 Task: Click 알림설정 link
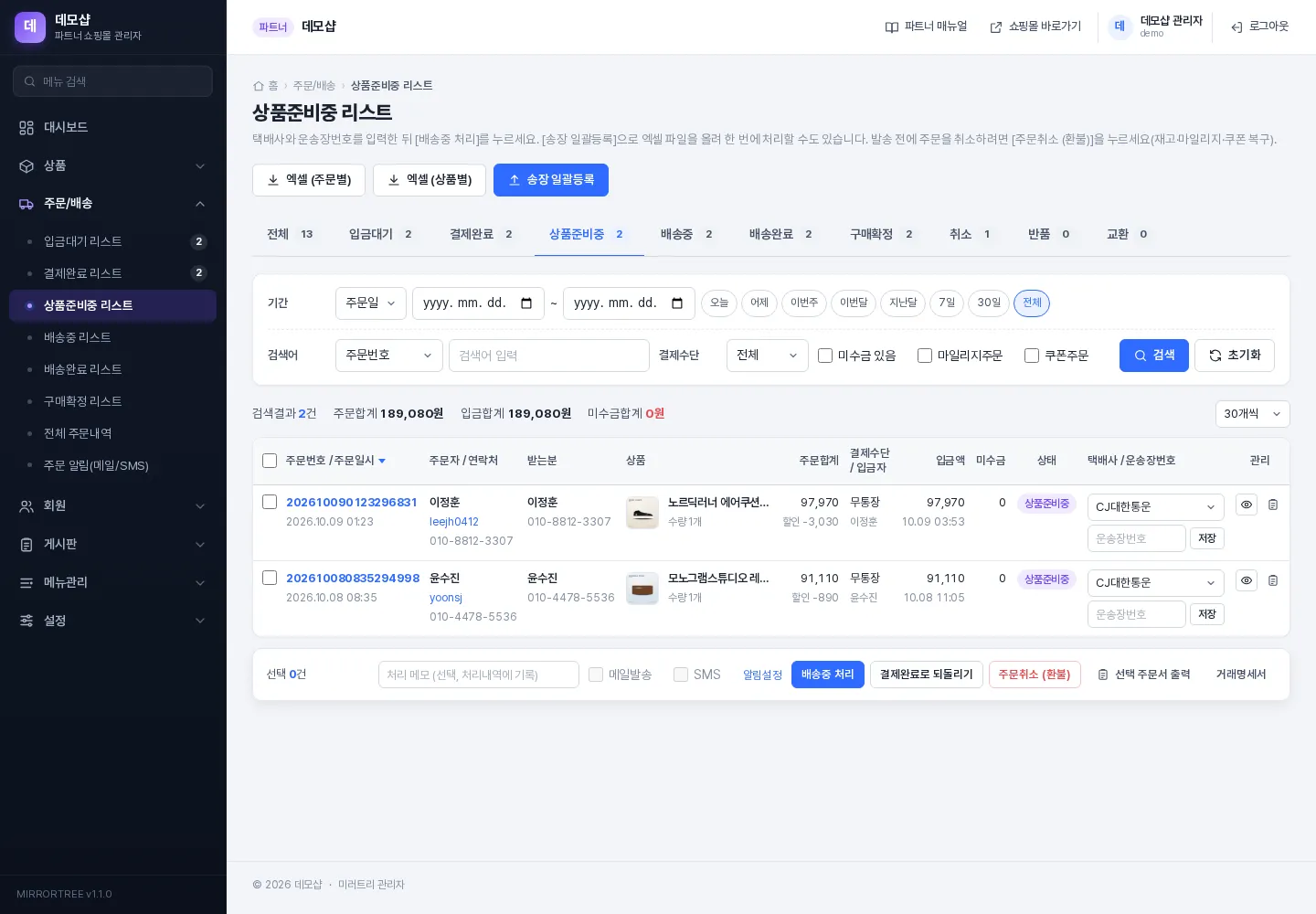pos(762,675)
